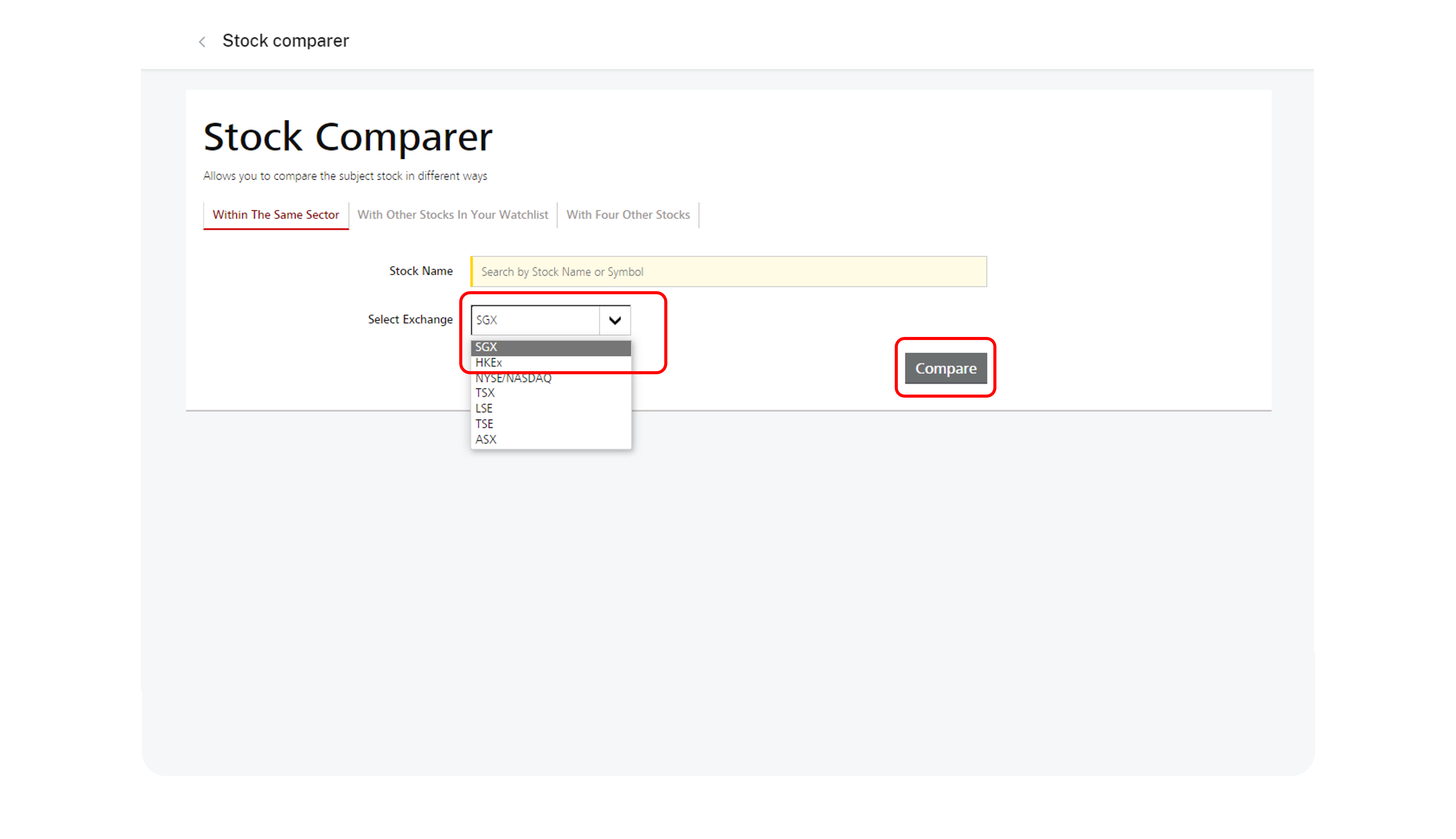Pick NYSE/NASDAQ from the exchange options
This screenshot has height=839, width=1456.
(x=551, y=379)
